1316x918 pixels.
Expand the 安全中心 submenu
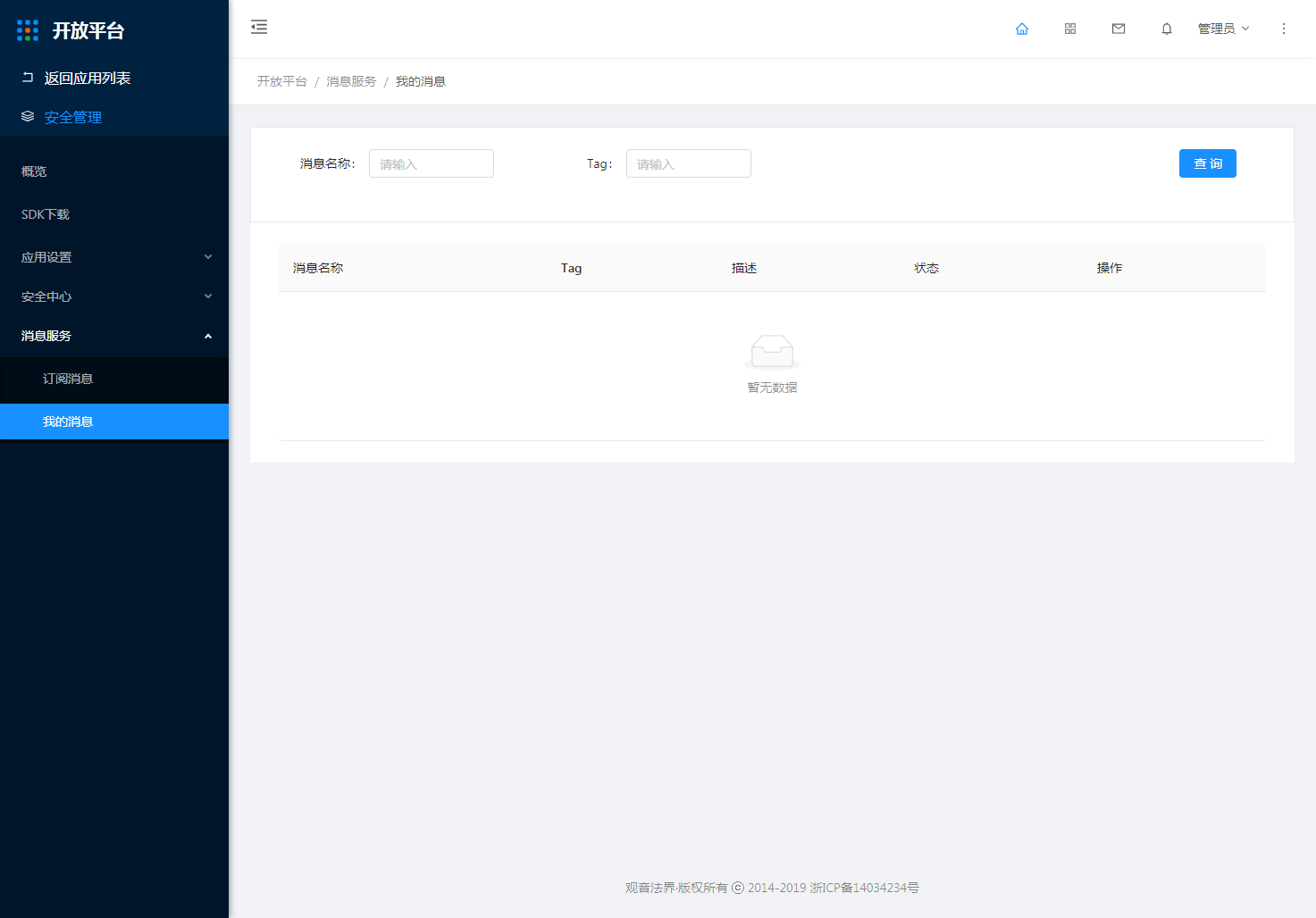pos(114,296)
